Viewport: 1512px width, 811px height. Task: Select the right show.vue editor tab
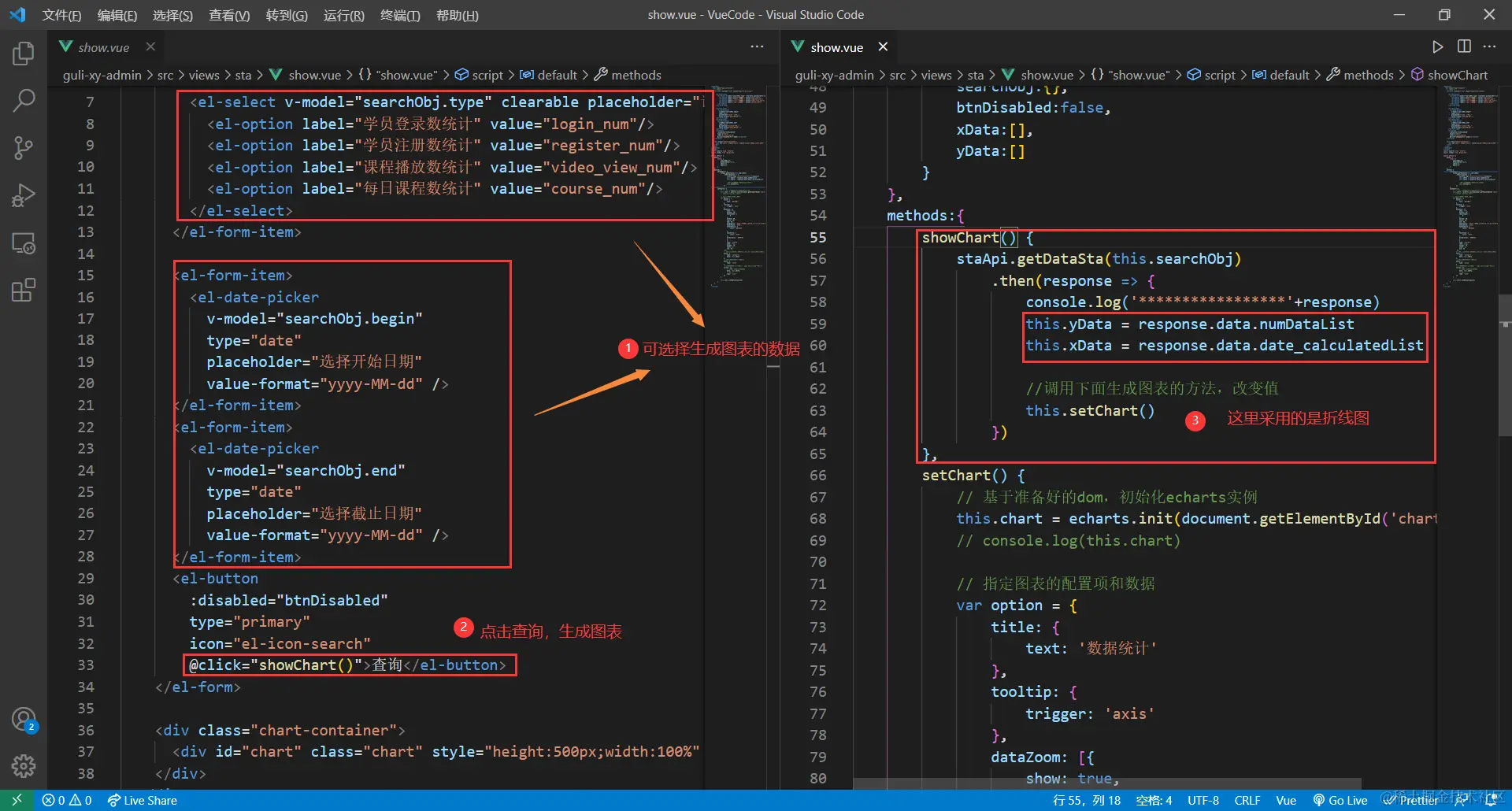point(837,47)
